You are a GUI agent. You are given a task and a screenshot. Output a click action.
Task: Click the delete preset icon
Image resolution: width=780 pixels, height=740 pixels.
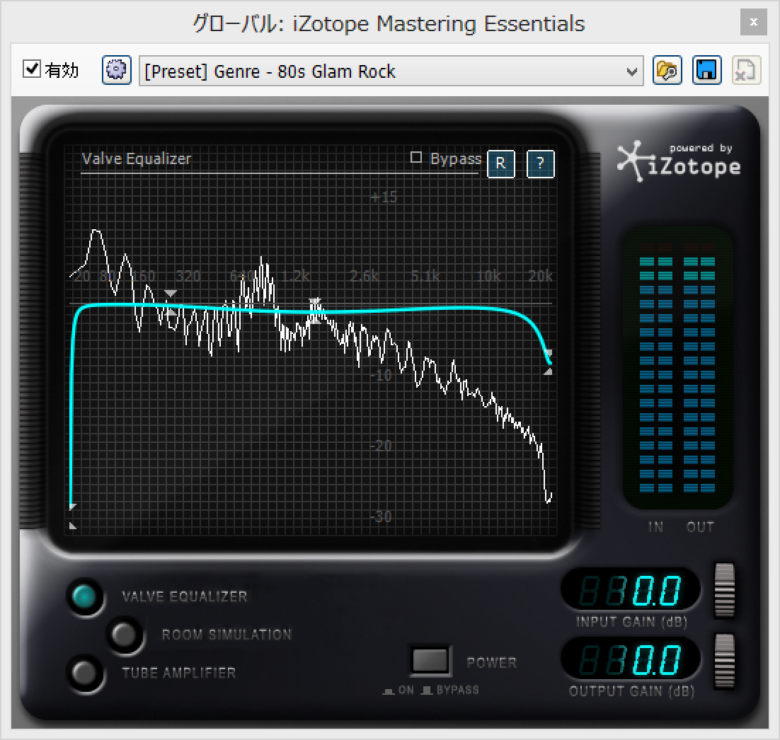(746, 70)
